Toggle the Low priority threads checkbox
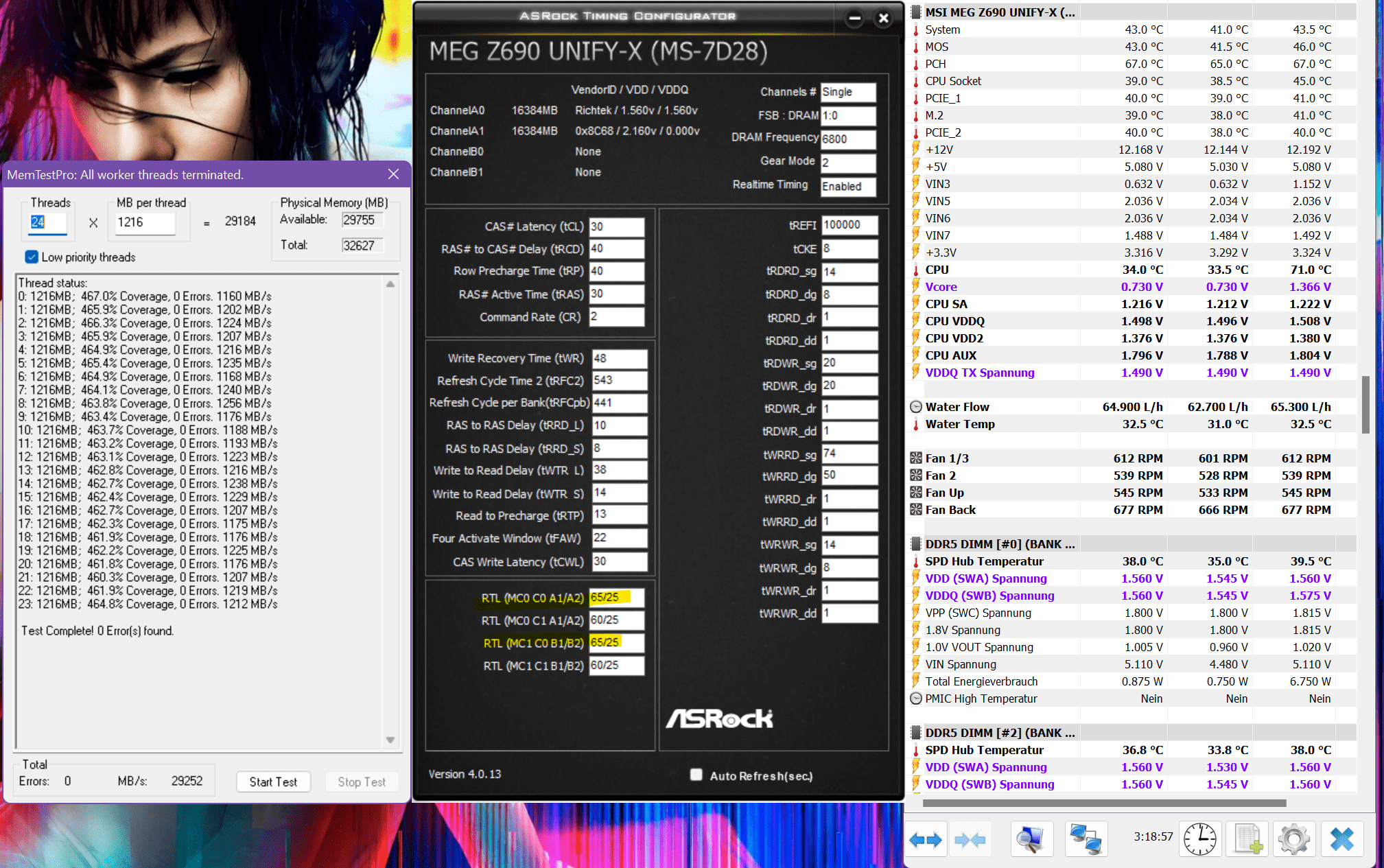1384x868 pixels. [32, 257]
